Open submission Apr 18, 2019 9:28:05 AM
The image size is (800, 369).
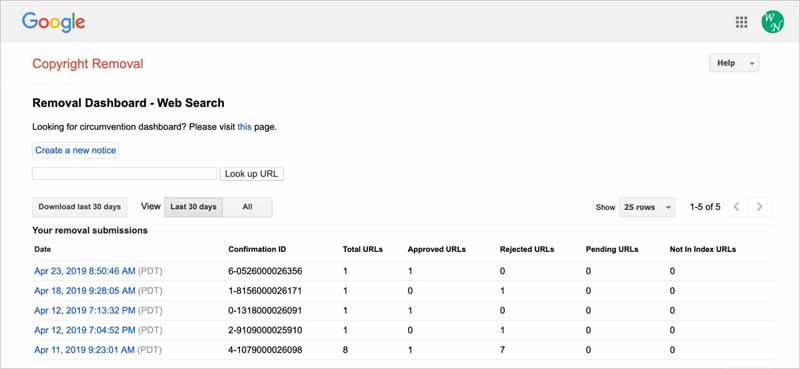(85, 291)
